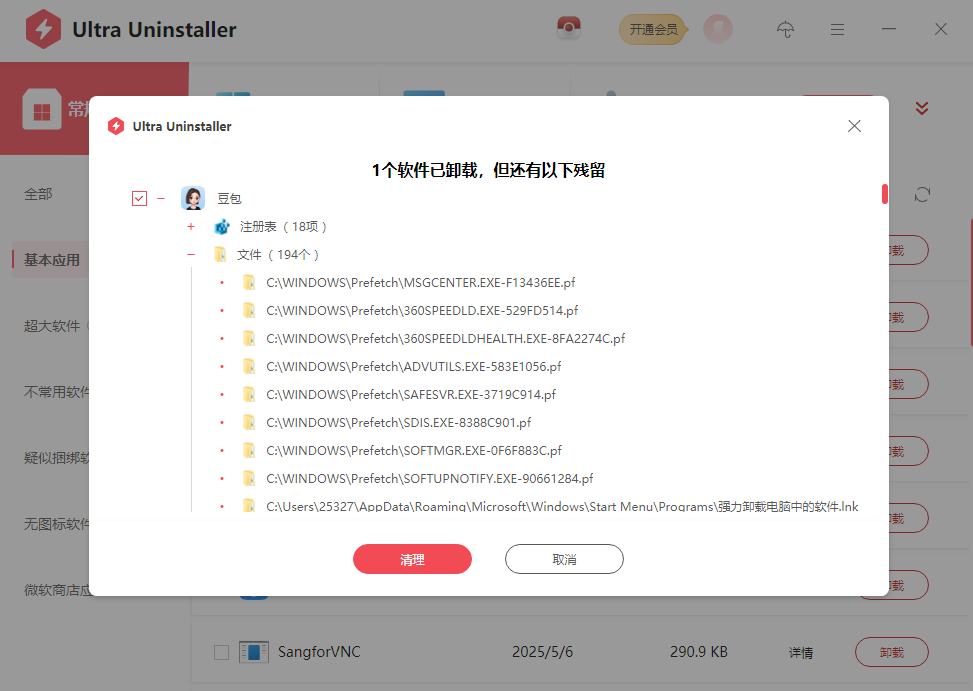Click the red 清理 clean button
The width and height of the screenshot is (973, 691).
(412, 559)
